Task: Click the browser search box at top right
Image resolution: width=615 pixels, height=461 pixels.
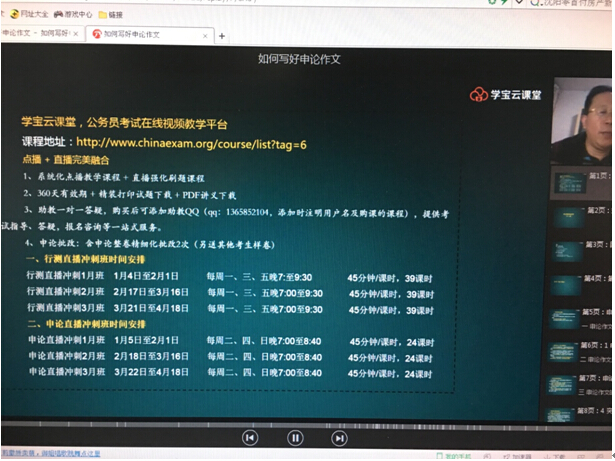Action: [571, 3]
